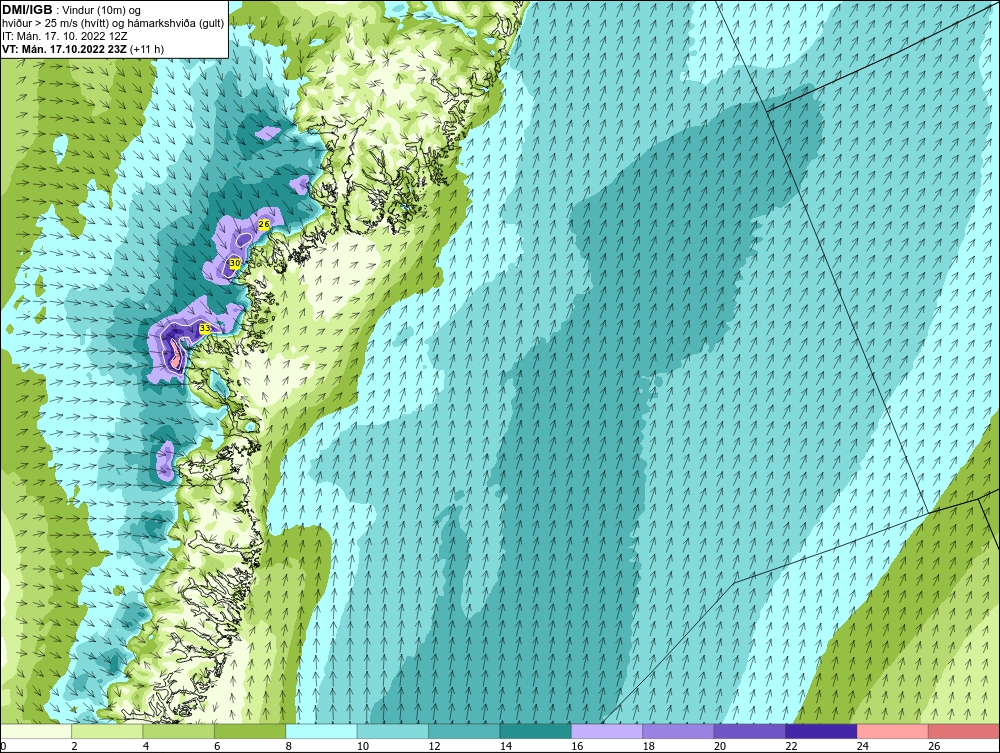Click the legend scale number 16
Screen dimensions: 1000x753
[x=577, y=746]
